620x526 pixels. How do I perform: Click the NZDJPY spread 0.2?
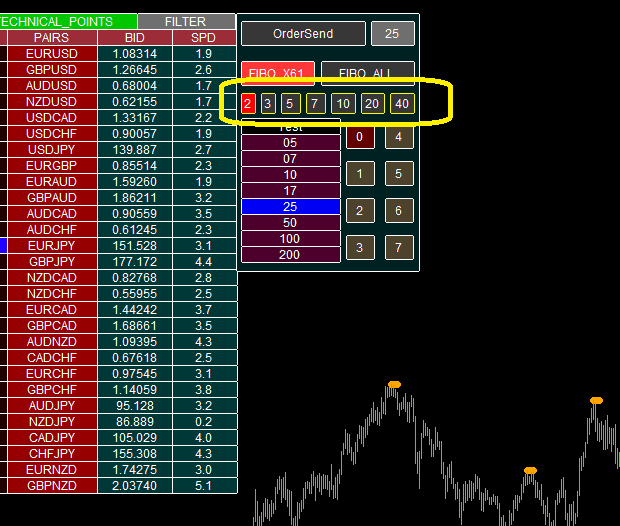[x=205, y=422]
